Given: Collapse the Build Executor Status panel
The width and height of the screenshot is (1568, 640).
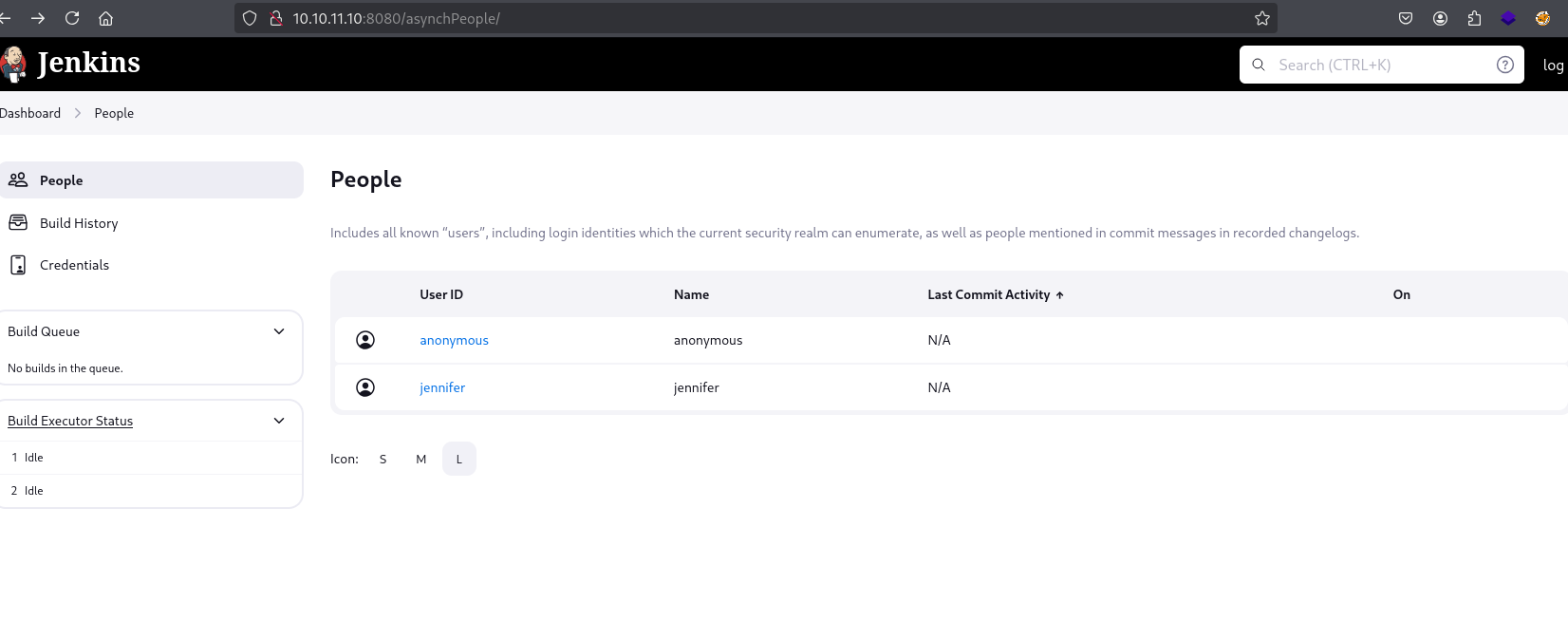Looking at the screenshot, I should pos(279,421).
